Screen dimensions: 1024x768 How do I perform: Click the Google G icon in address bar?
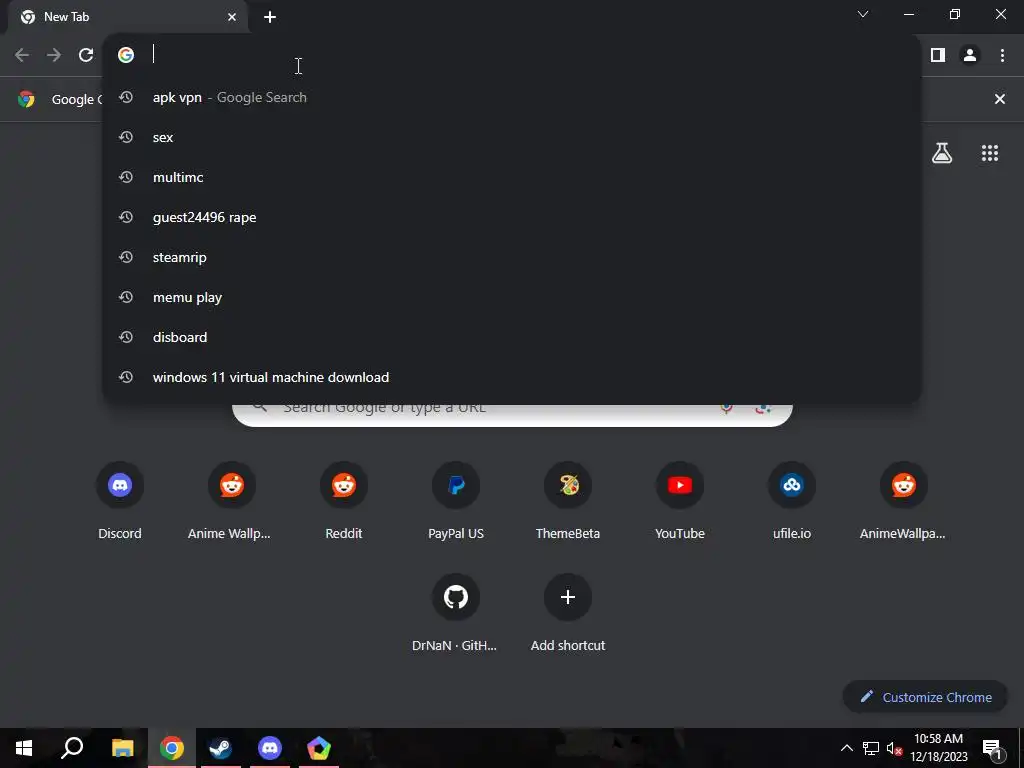(126, 55)
